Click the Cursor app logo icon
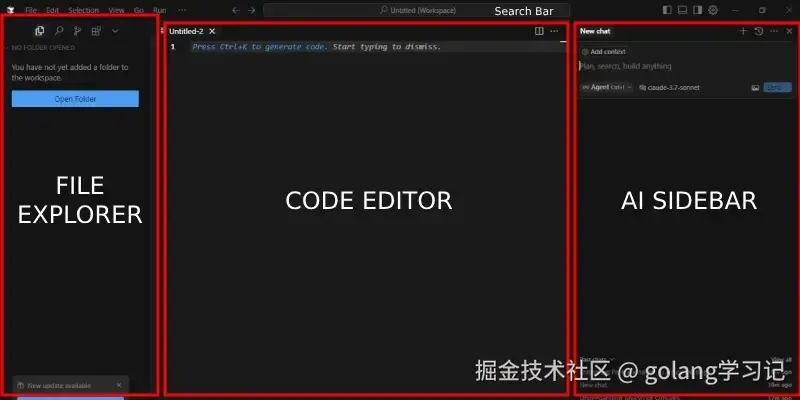This screenshot has height=400, width=800. (10, 10)
